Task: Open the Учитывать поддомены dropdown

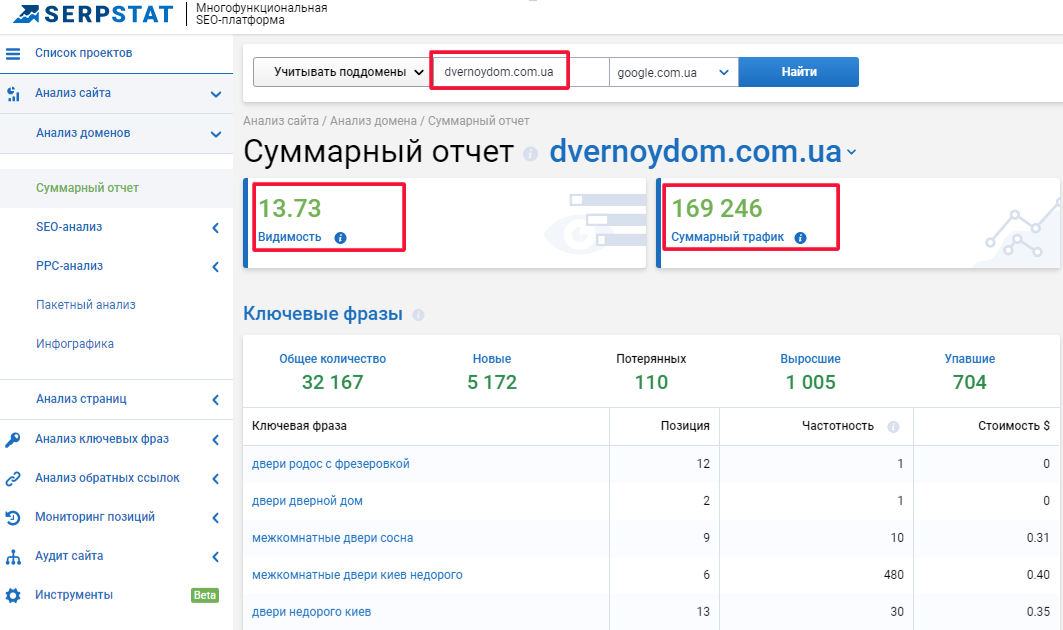Action: 342,72
